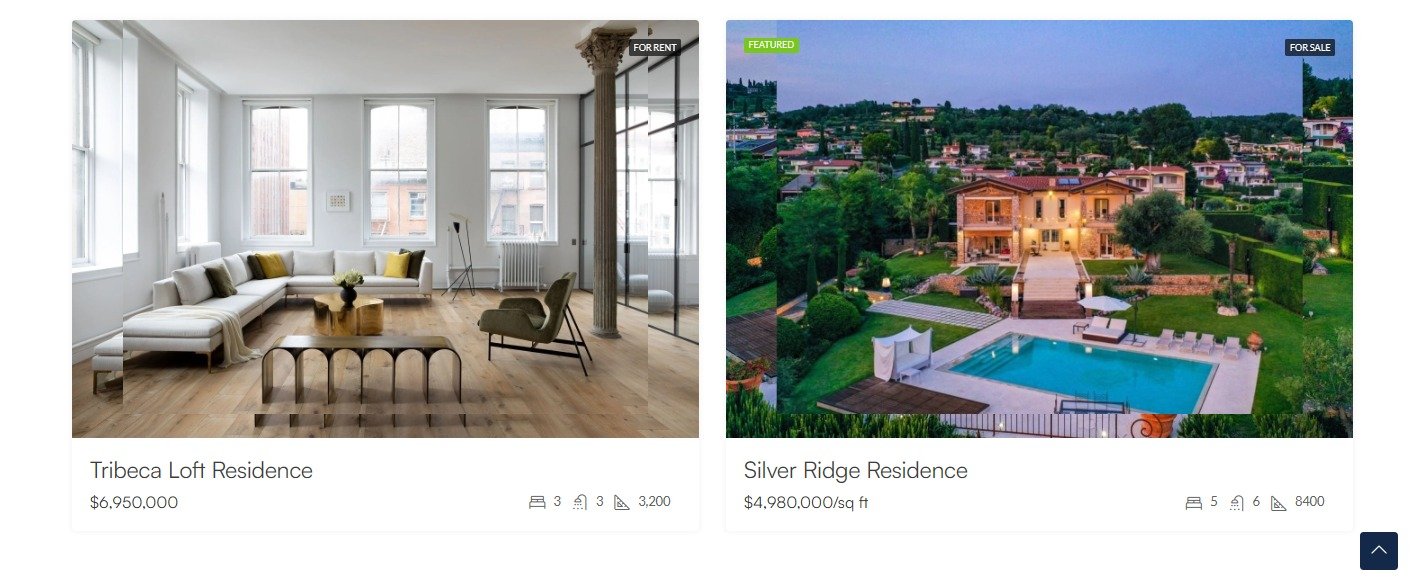The width and height of the screenshot is (1425, 585).
Task: Click the bedroom icon on Tribeca Loft card
Action: coord(537,502)
